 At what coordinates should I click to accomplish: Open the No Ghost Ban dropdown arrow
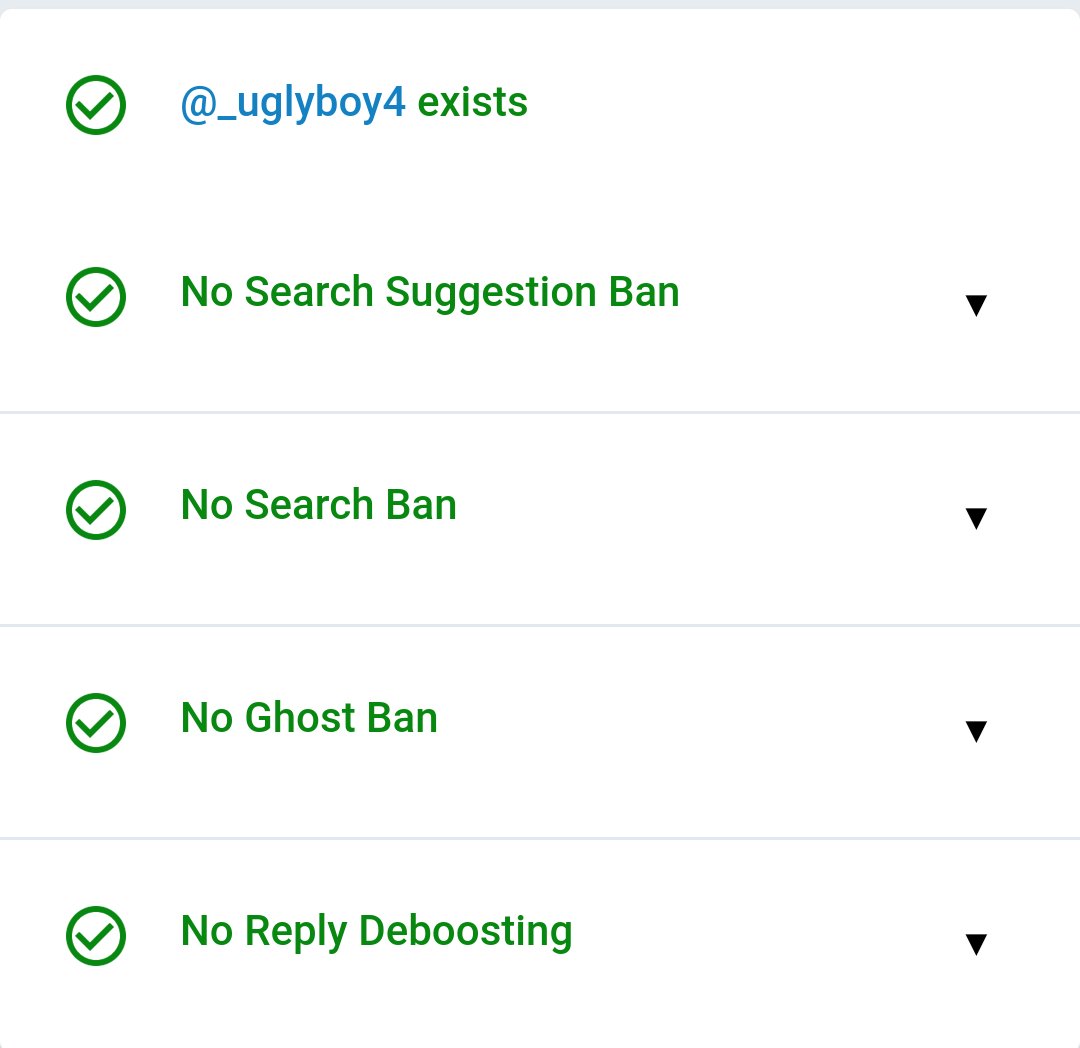click(x=976, y=731)
